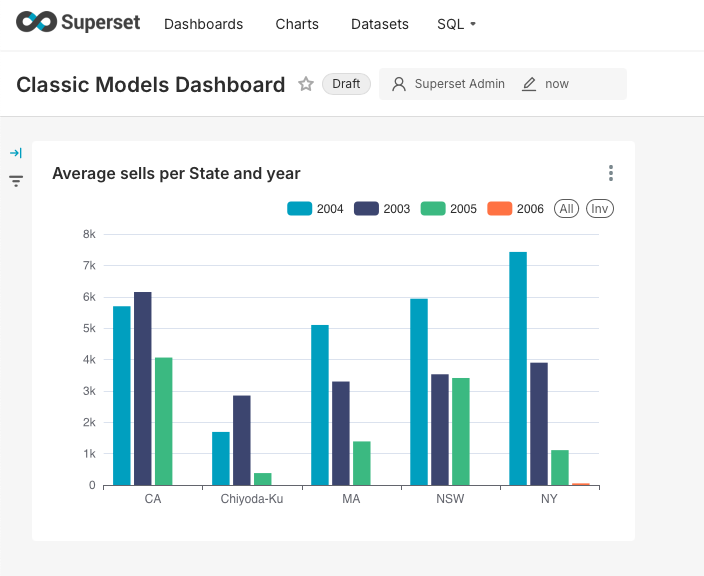Hide the 2006 series via legend
The width and height of the screenshot is (704, 576).
click(515, 209)
